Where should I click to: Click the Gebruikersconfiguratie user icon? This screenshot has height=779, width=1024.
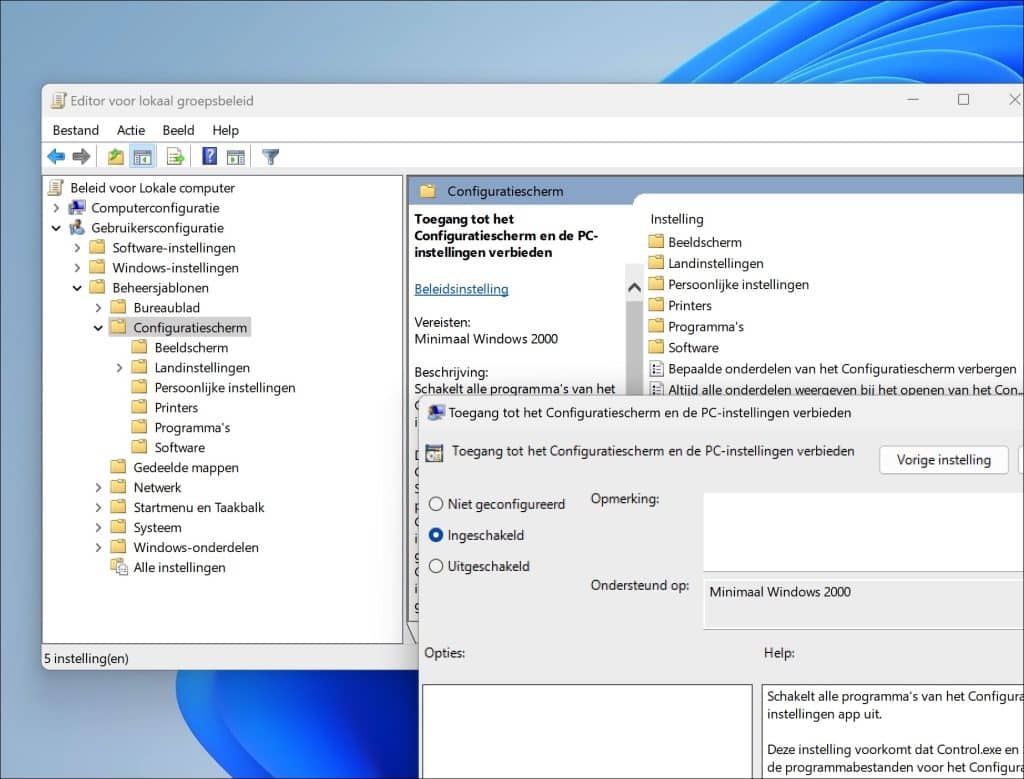[x=77, y=228]
